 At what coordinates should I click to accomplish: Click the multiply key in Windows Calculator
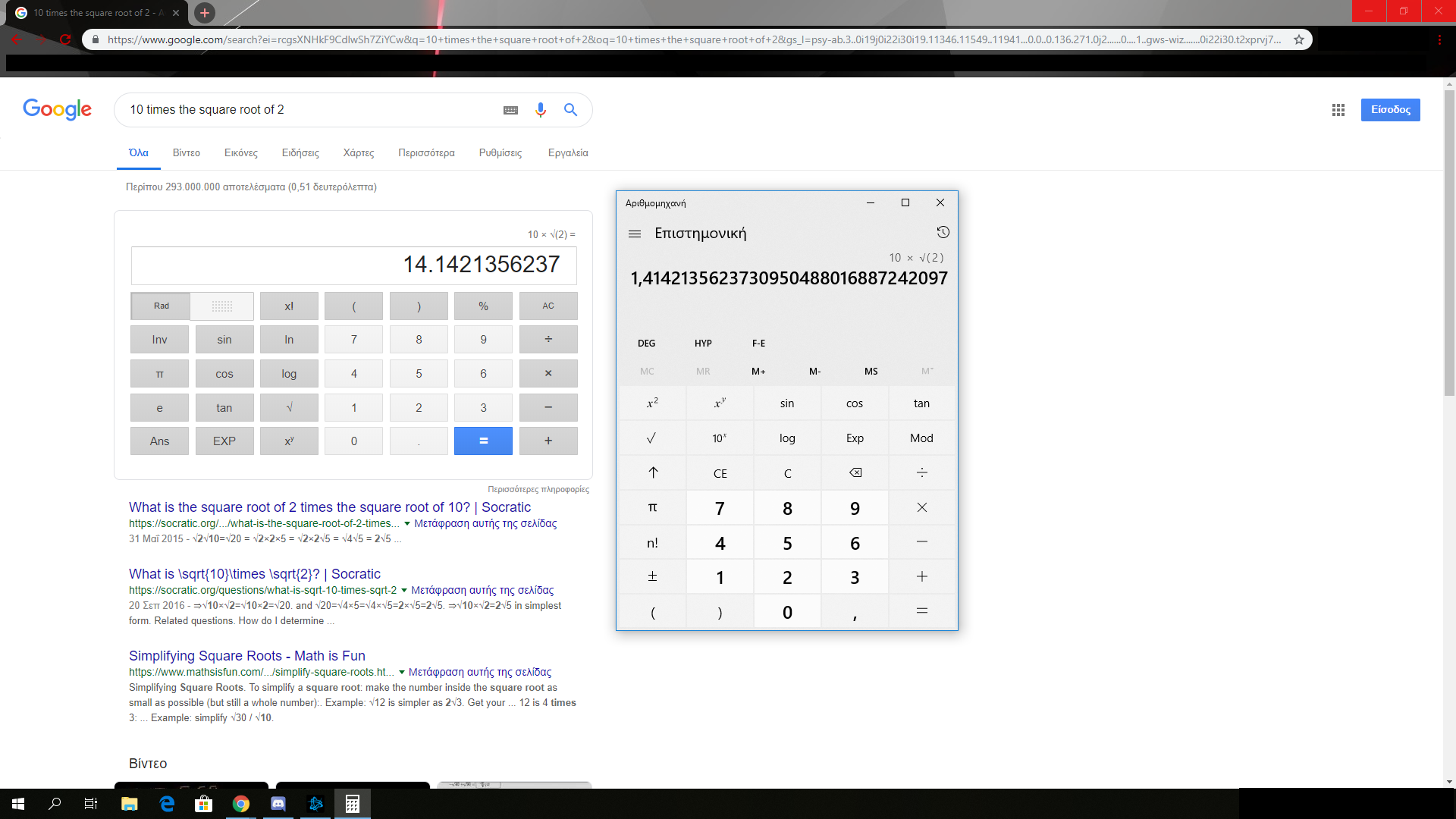pos(922,507)
